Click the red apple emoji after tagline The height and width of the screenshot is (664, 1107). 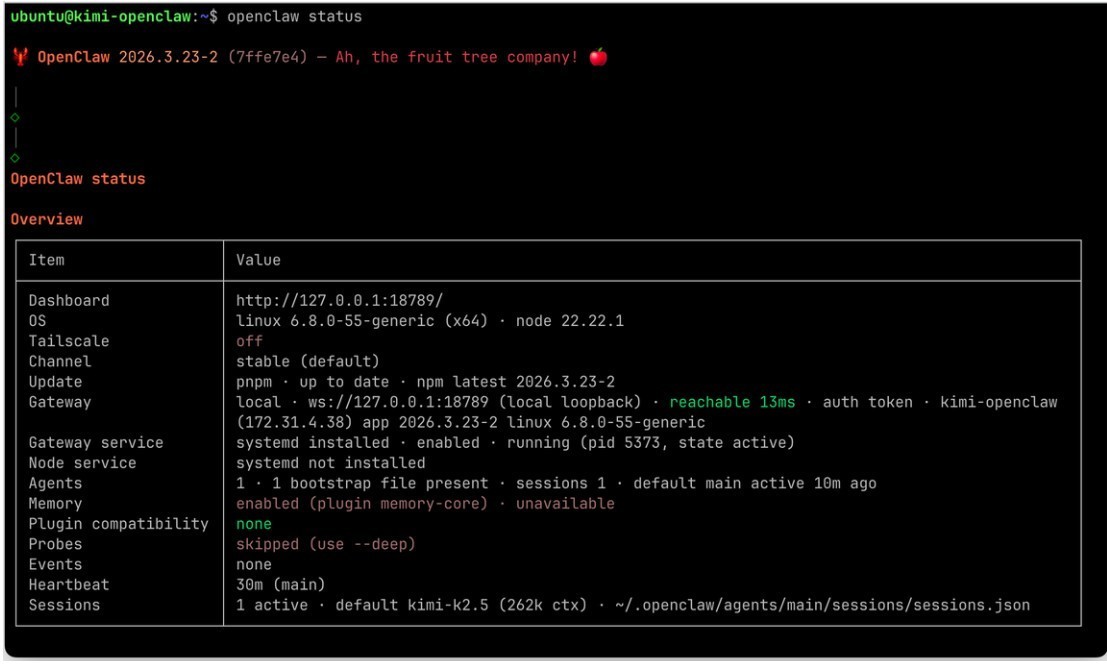pos(598,57)
